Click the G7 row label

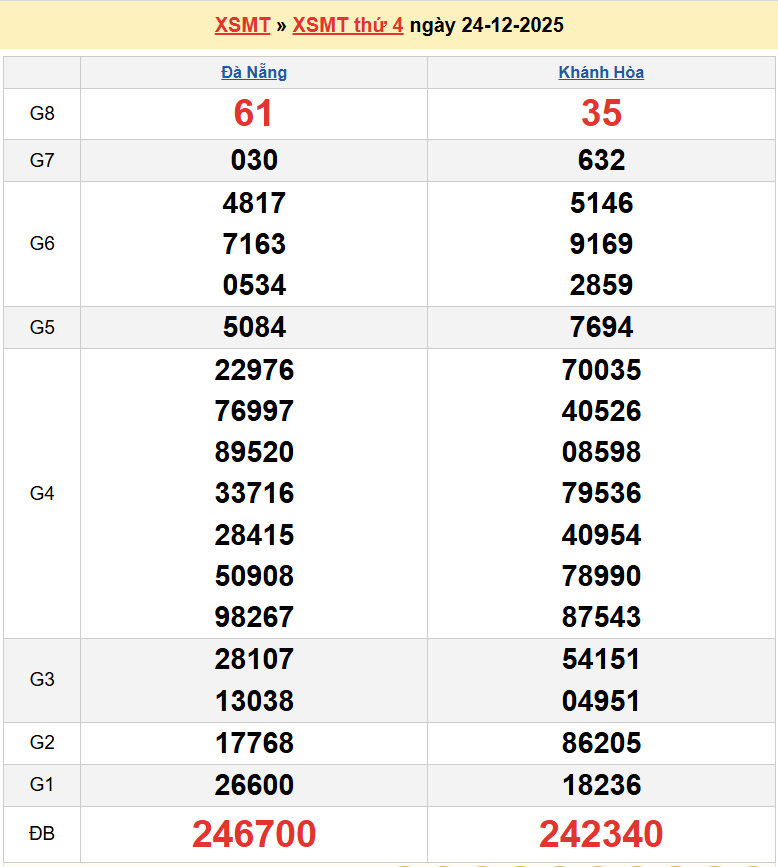[42, 160]
